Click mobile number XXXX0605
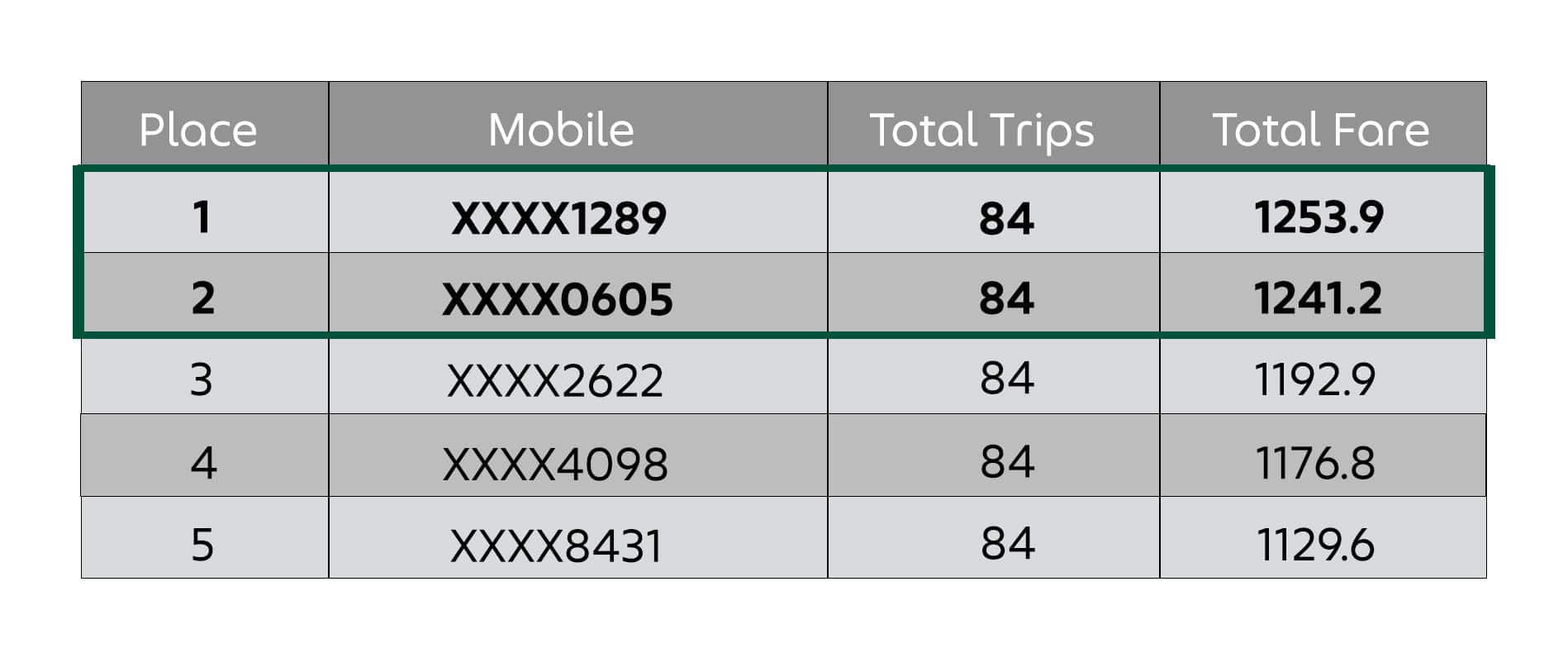The height and width of the screenshot is (653, 1568). (x=558, y=299)
